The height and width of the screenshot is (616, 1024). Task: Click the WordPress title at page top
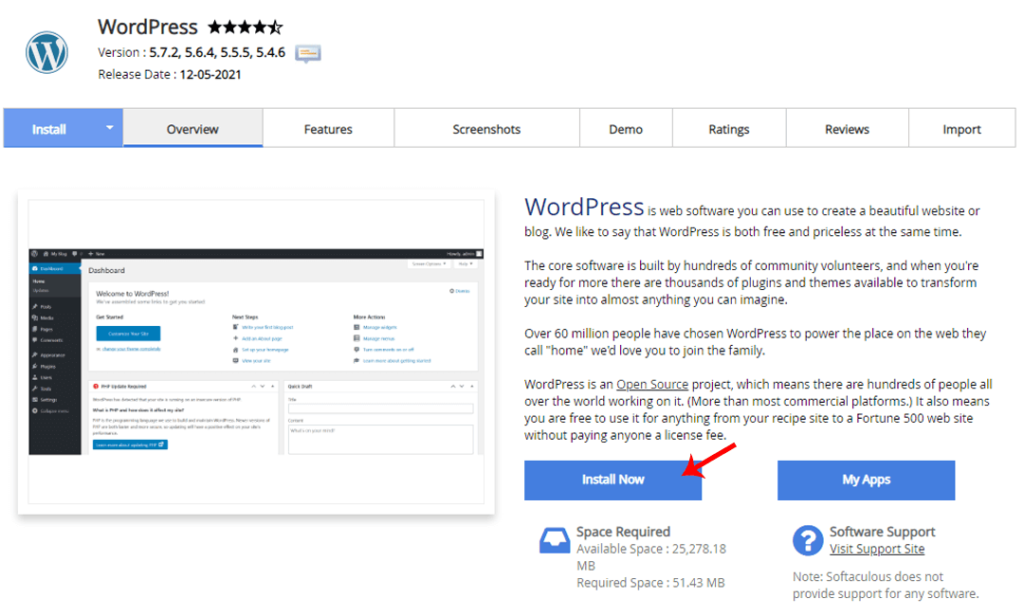(148, 27)
